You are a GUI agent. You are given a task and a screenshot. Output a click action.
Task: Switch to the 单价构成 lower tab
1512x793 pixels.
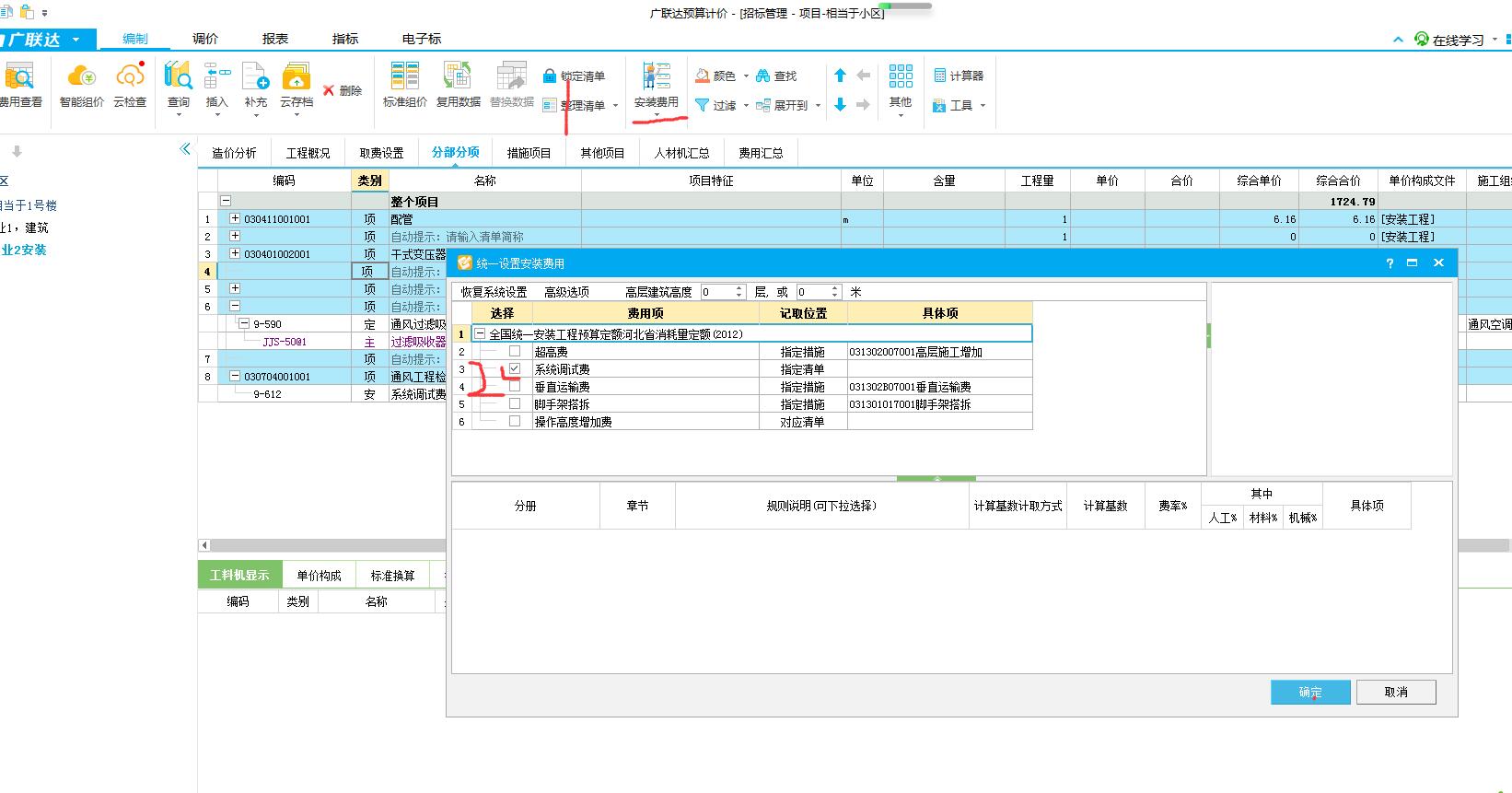320,576
